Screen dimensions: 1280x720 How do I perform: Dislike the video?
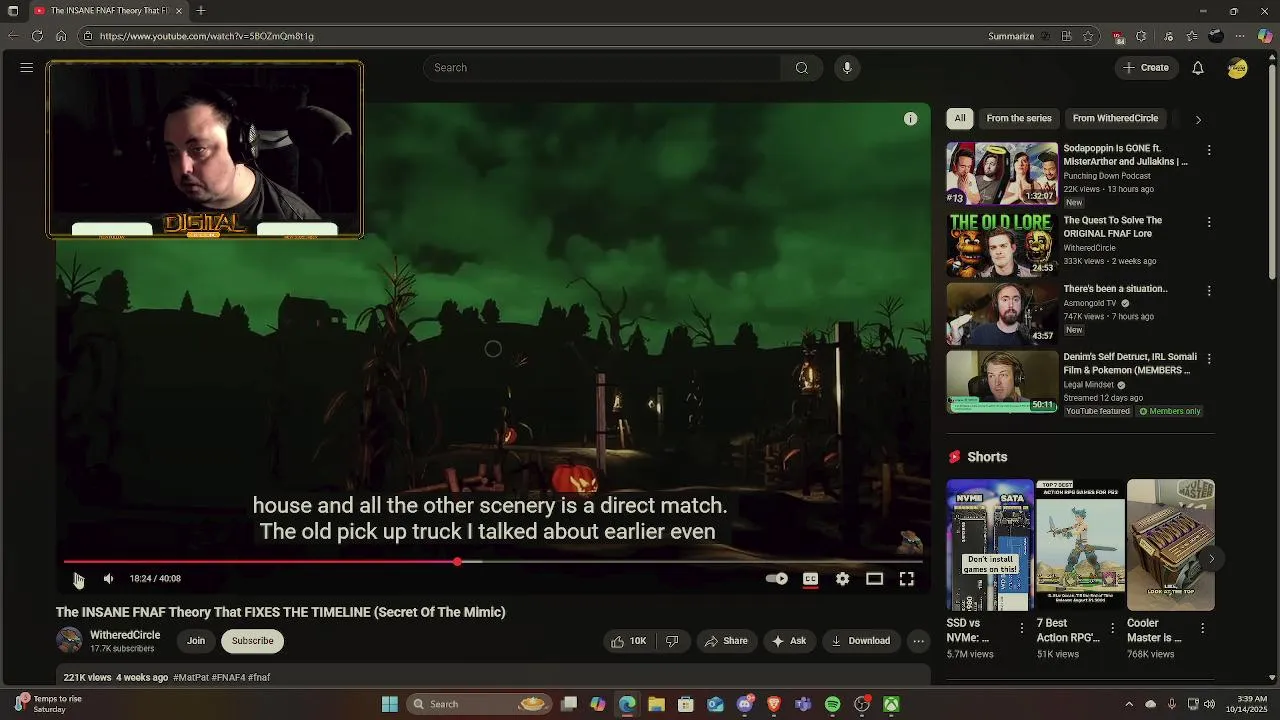[672, 641]
